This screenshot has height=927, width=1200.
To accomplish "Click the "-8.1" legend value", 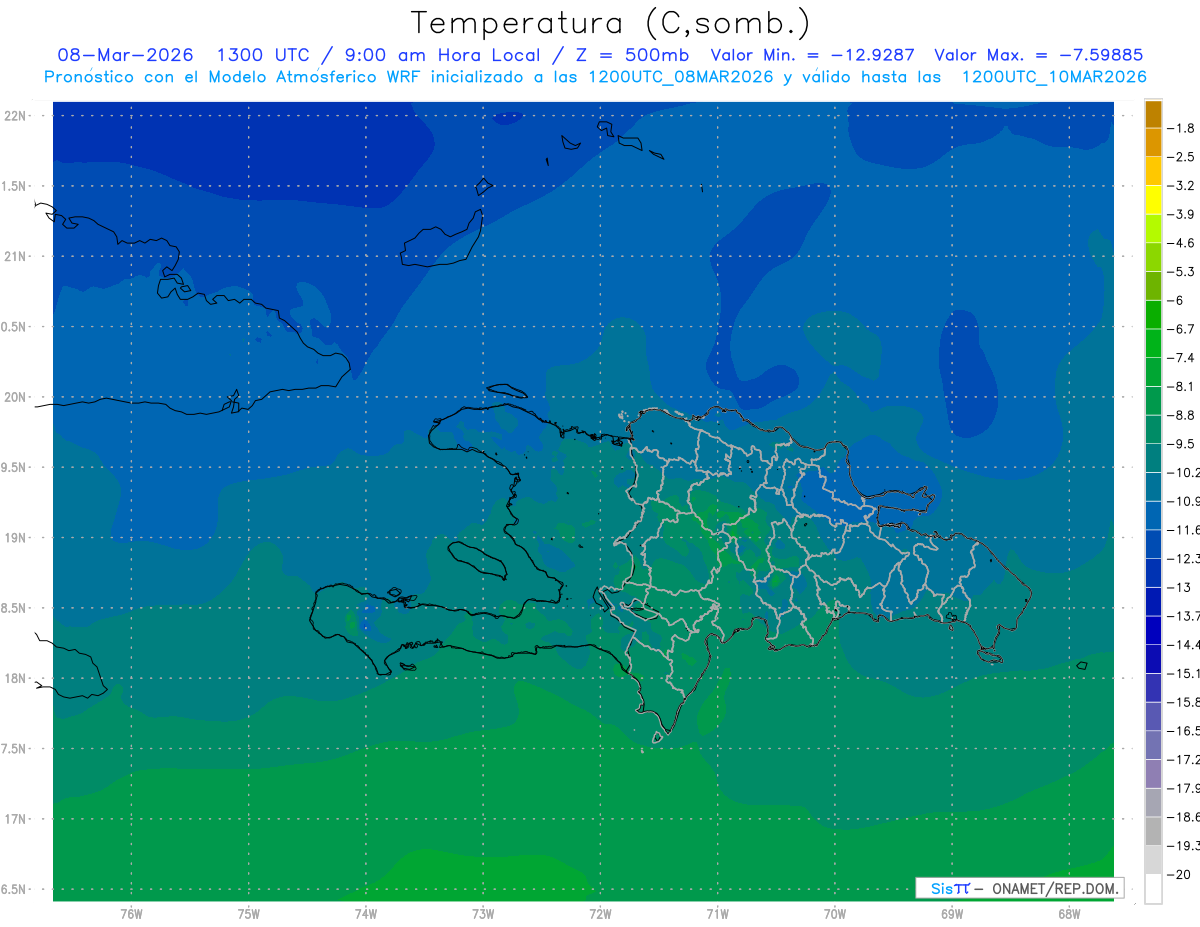I will 1181,386.
